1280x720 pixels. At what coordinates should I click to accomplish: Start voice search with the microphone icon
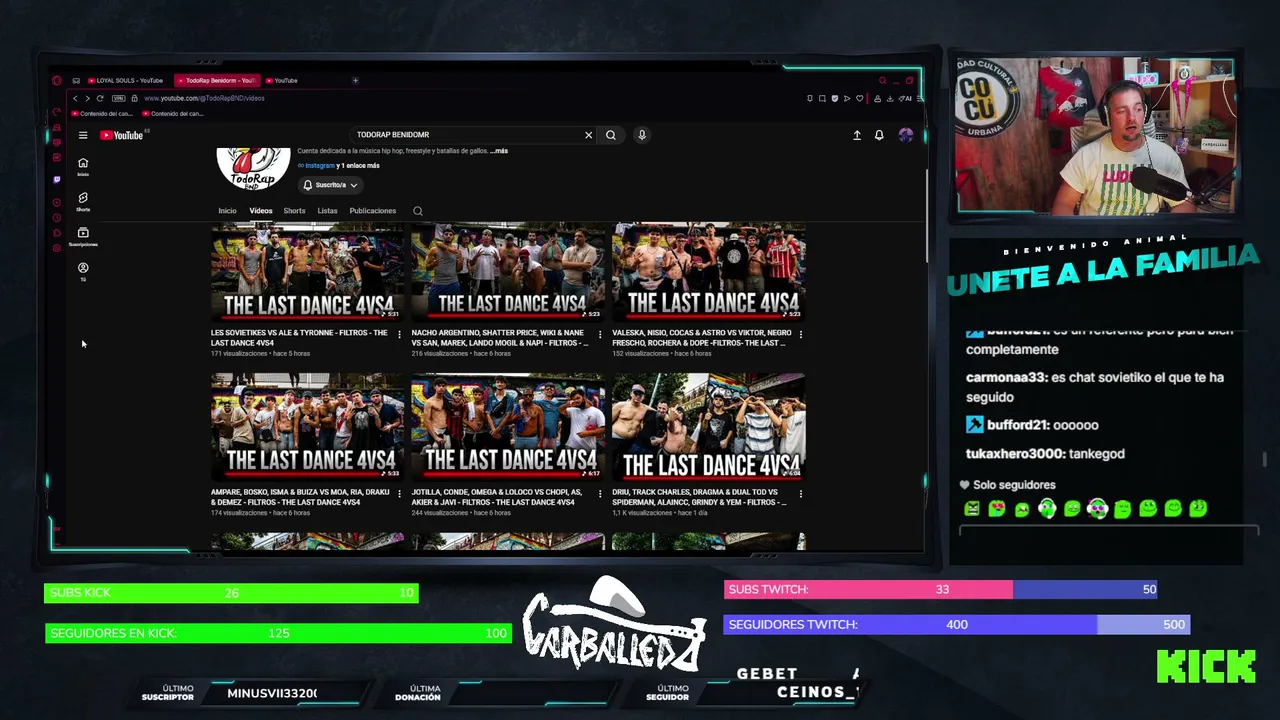642,135
